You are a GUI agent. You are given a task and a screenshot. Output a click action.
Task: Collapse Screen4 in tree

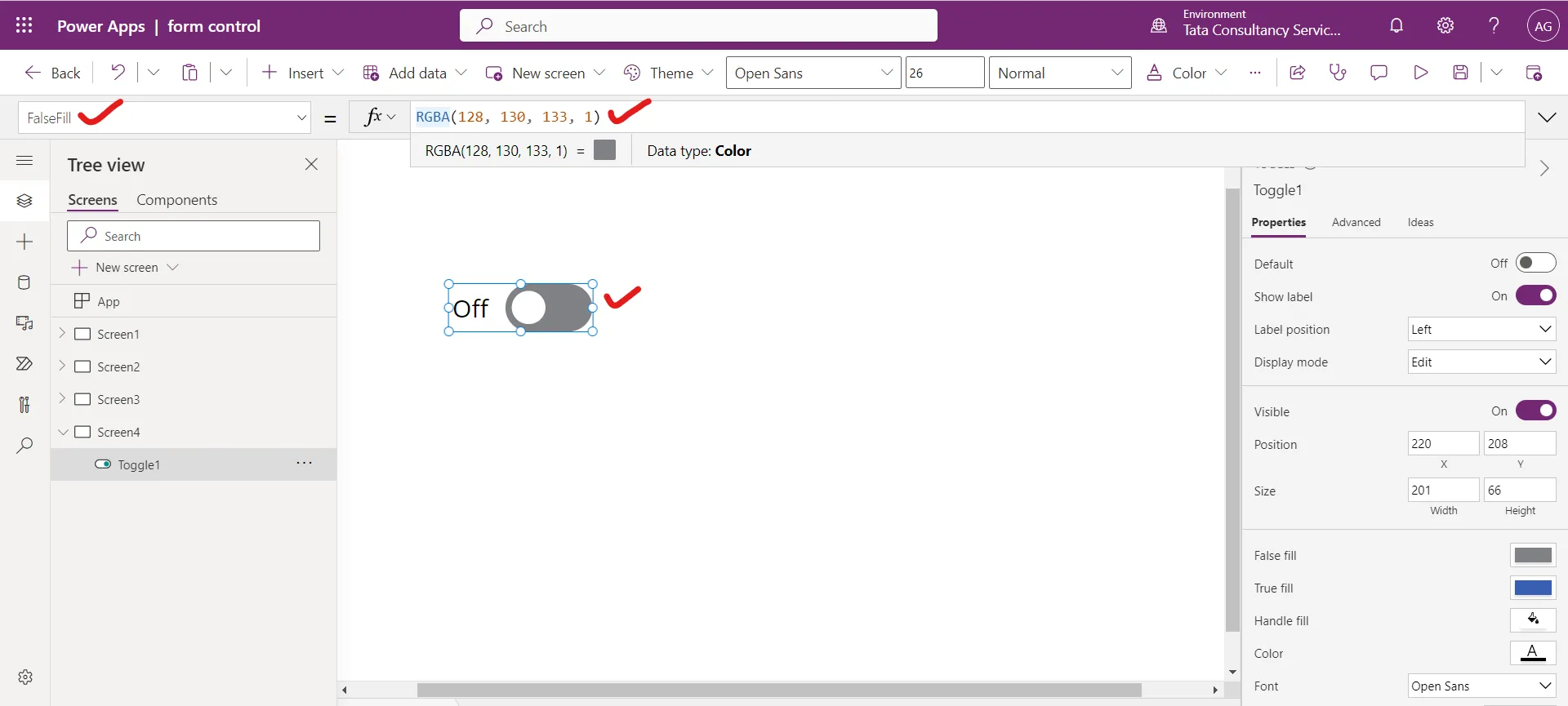[63, 432]
